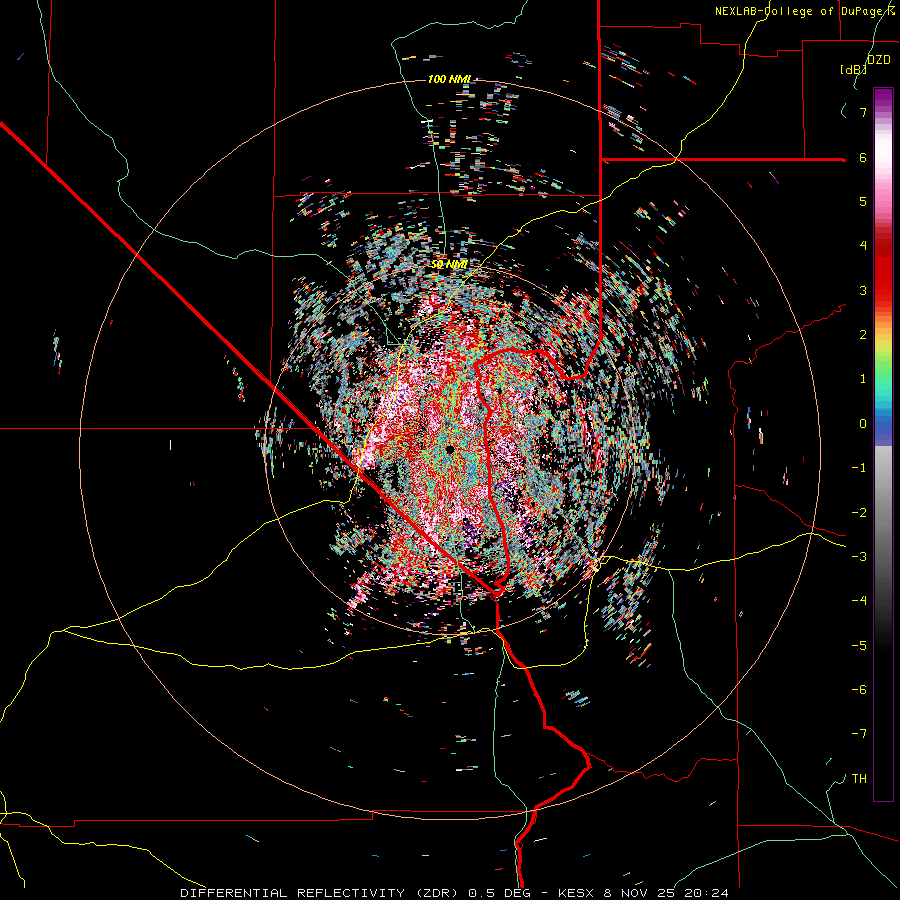The width and height of the screenshot is (900, 900).
Task: Click the 7 value on the color scale
Action: pos(863,112)
